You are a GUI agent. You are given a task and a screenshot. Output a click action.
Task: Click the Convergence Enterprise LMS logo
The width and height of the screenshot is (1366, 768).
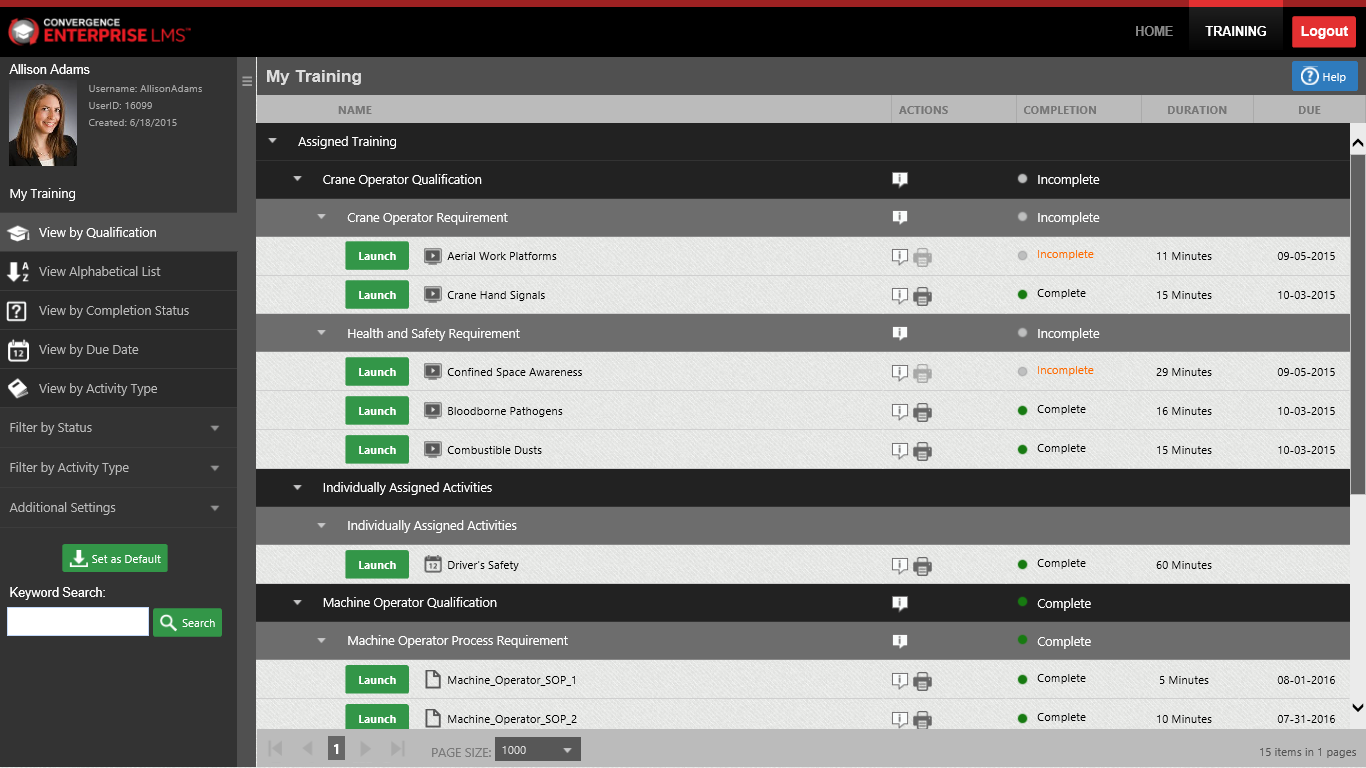pyautogui.click(x=98, y=31)
